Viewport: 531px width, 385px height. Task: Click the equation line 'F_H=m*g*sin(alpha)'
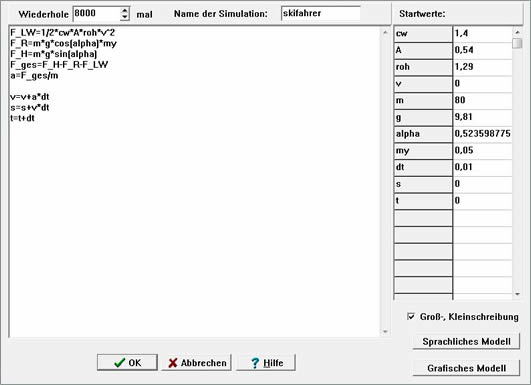tap(54, 54)
